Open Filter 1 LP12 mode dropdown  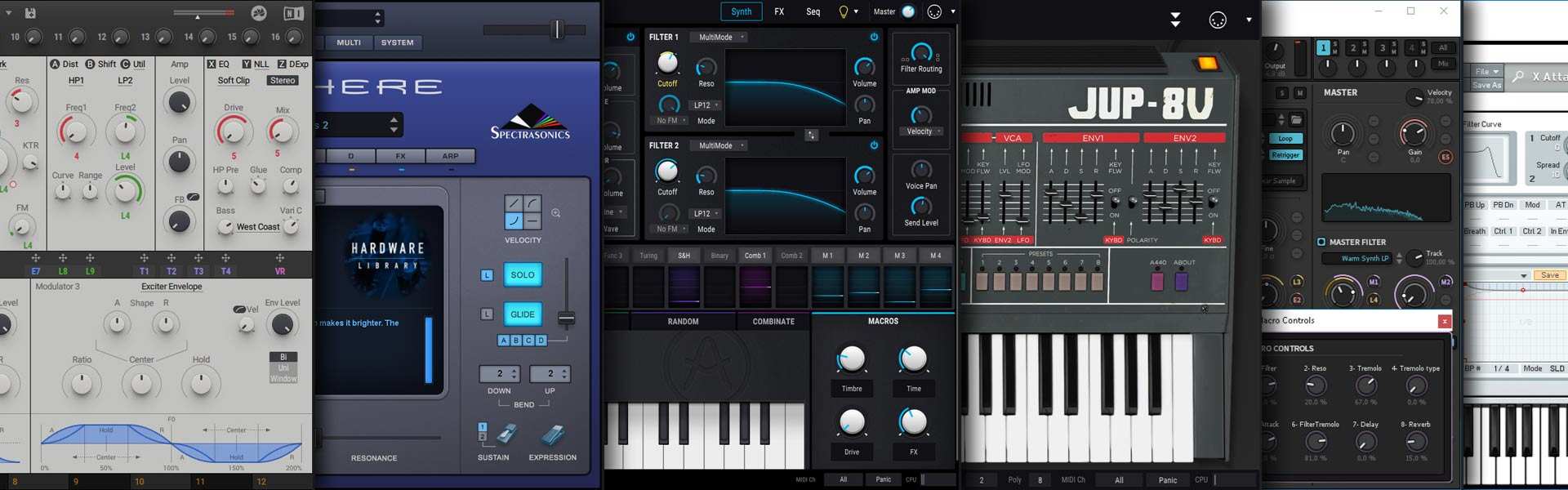(706, 105)
